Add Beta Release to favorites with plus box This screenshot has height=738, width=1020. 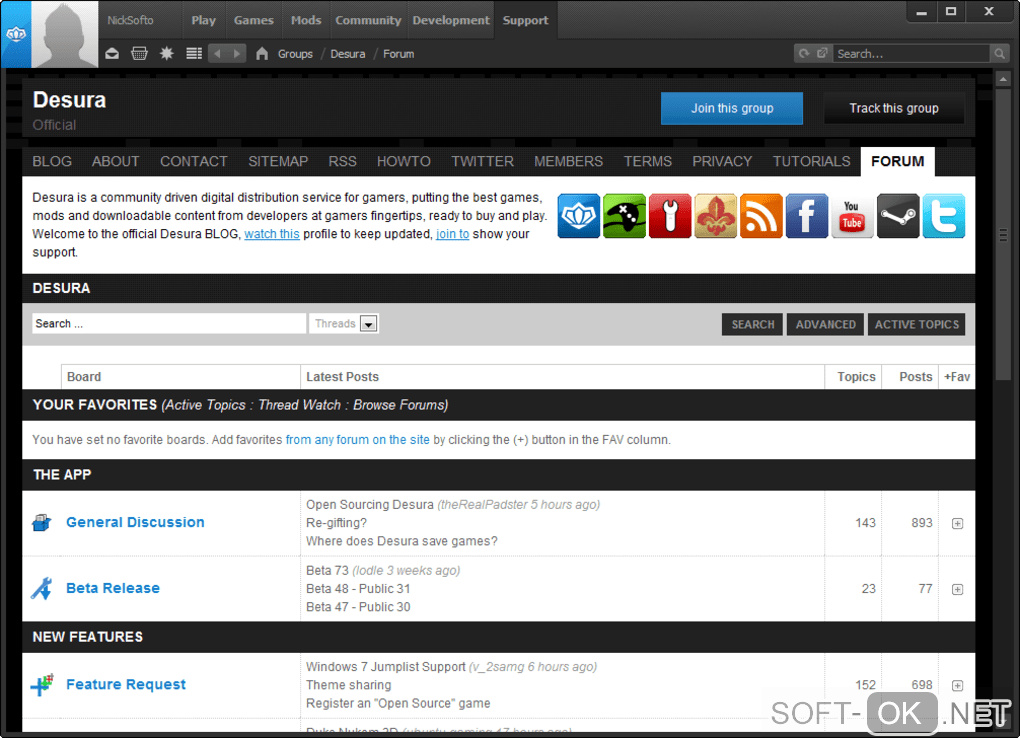pyautogui.click(x=957, y=589)
